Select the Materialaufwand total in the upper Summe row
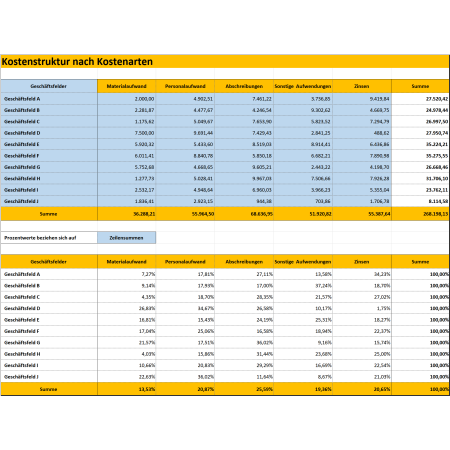Screen dimensions: 450x450 click(126, 214)
